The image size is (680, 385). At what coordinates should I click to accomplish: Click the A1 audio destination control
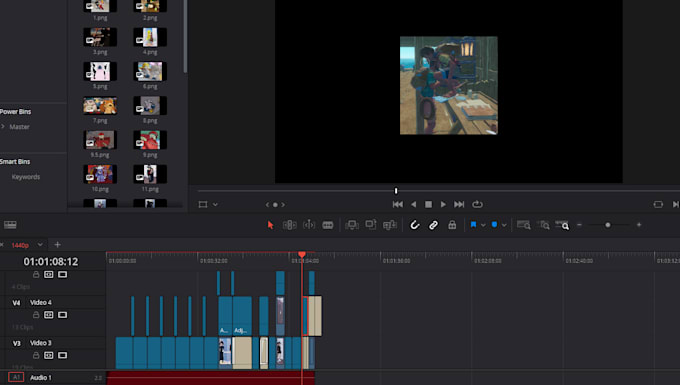[16, 378]
